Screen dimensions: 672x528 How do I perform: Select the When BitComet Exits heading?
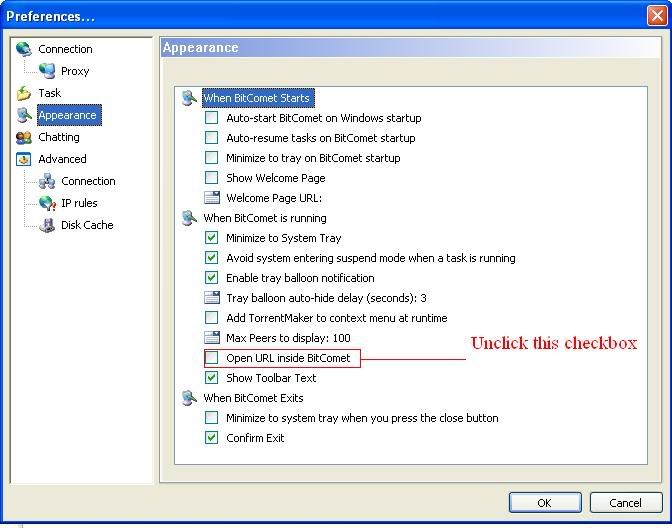253,398
